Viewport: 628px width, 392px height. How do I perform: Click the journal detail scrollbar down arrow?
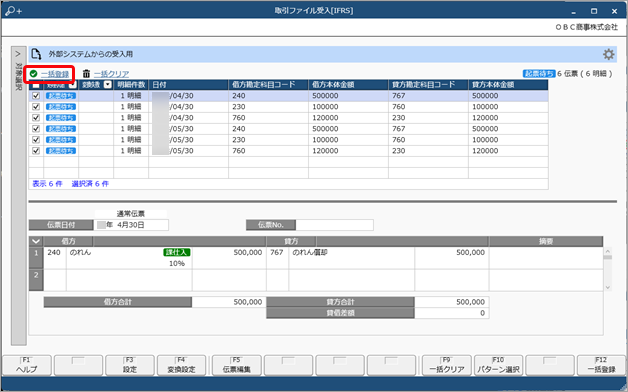[x=608, y=287]
